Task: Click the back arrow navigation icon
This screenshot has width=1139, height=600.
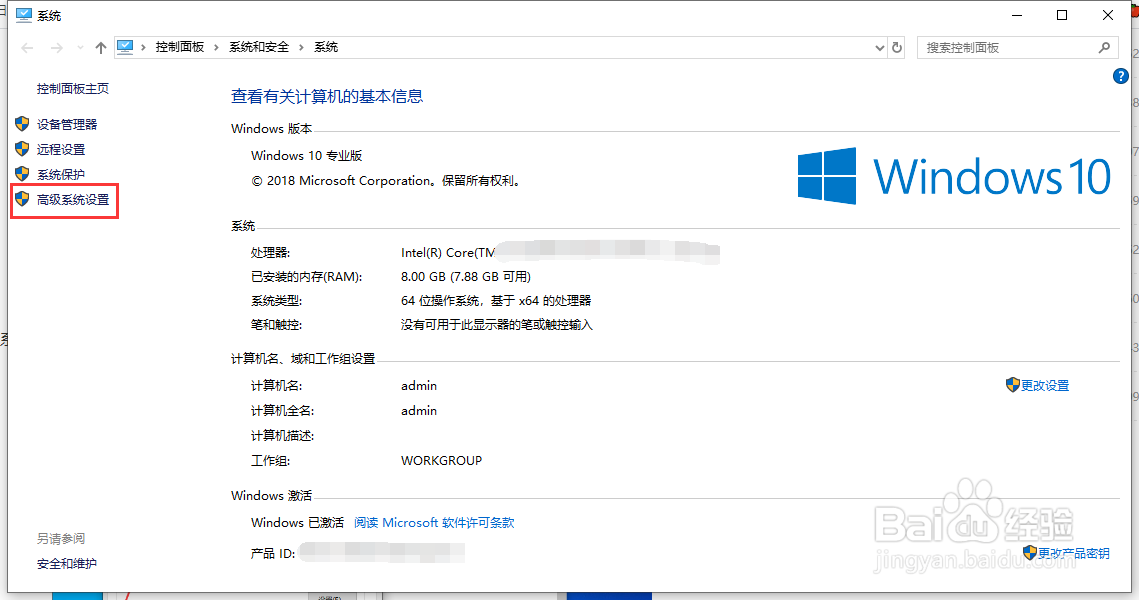Action: (x=27, y=47)
